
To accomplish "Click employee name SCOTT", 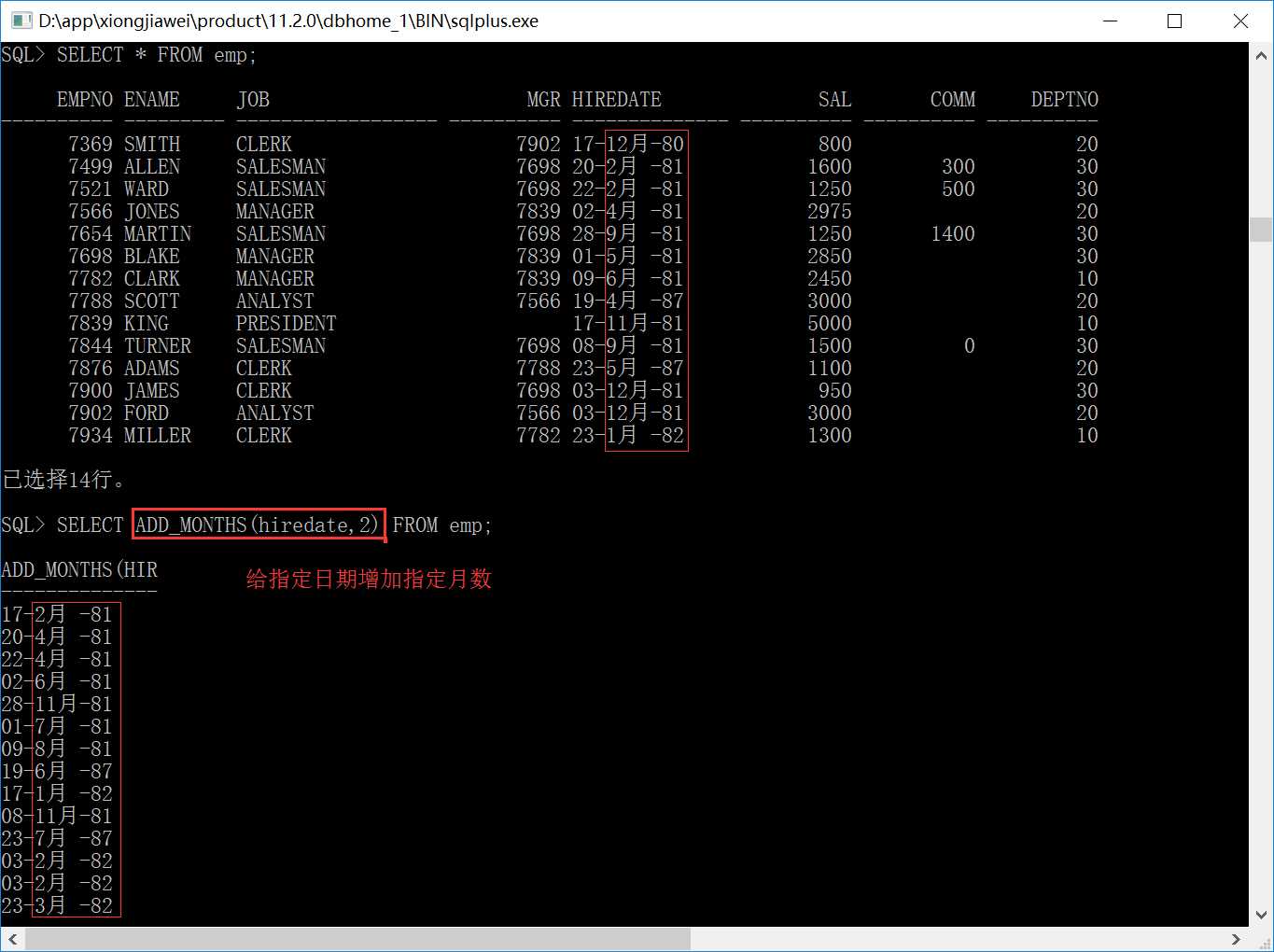I will [x=152, y=301].
